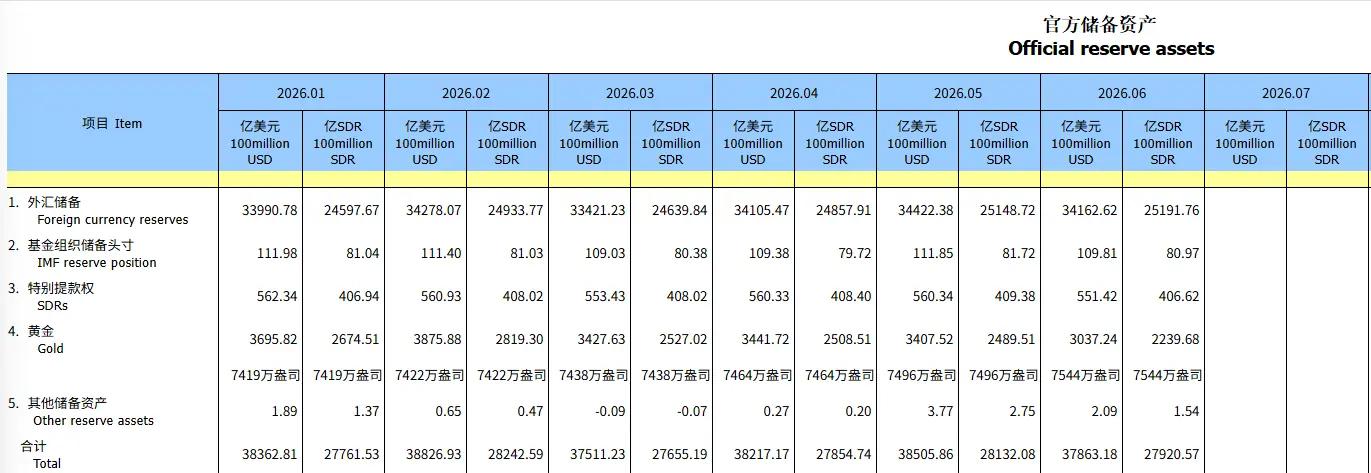The height and width of the screenshot is (473, 1371).
Task: Select the gold value 2239.68
Action: [1175, 339]
